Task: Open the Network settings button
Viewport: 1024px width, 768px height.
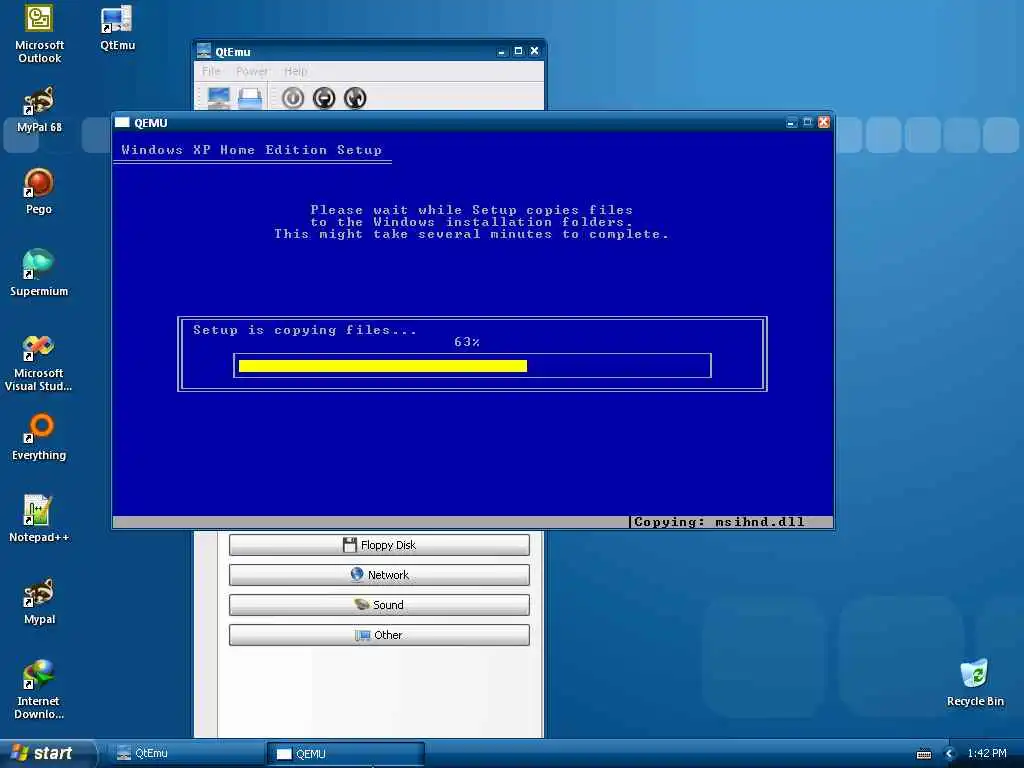Action: [x=379, y=575]
